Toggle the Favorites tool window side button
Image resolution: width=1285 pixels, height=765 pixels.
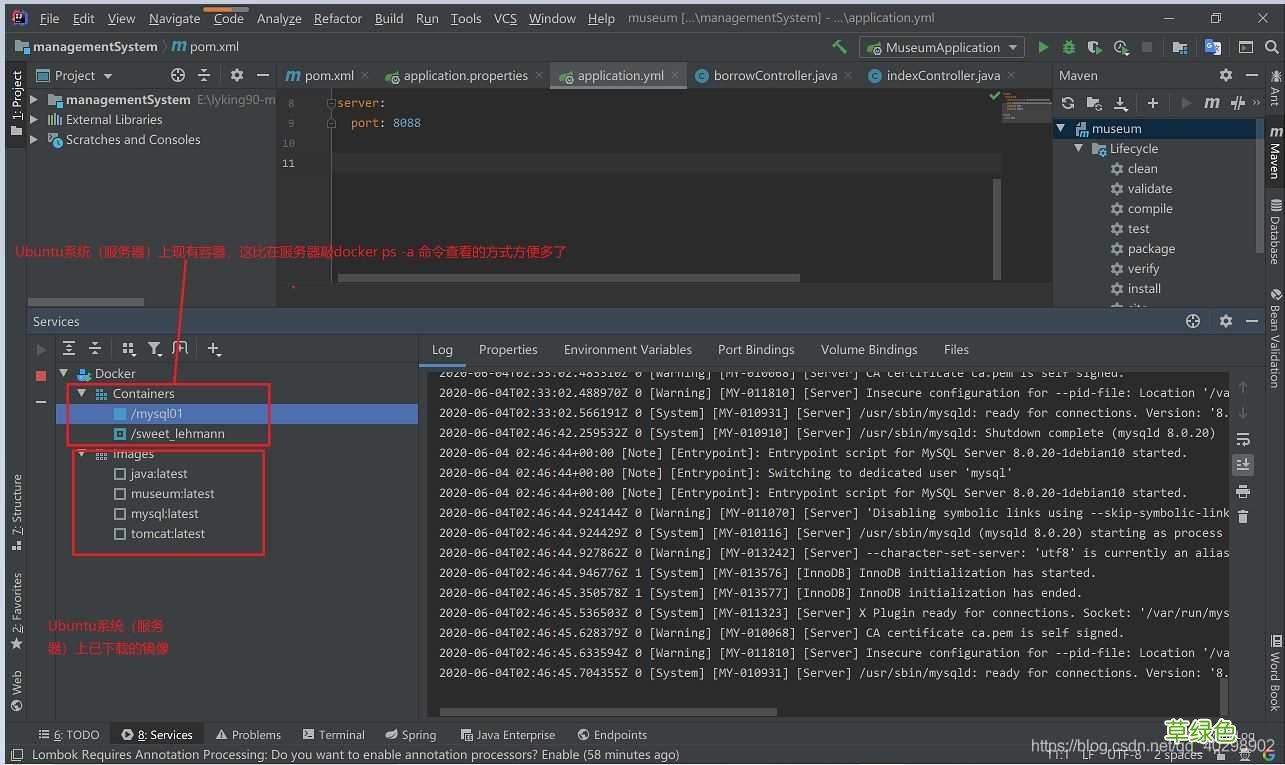pyautogui.click(x=16, y=611)
